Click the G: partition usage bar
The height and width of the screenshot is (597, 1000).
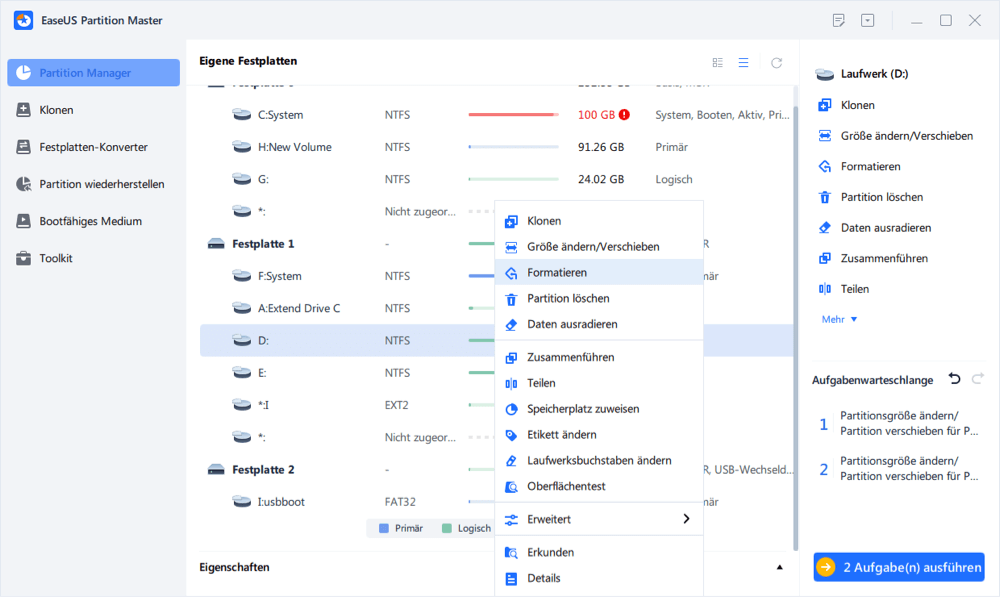tap(513, 179)
